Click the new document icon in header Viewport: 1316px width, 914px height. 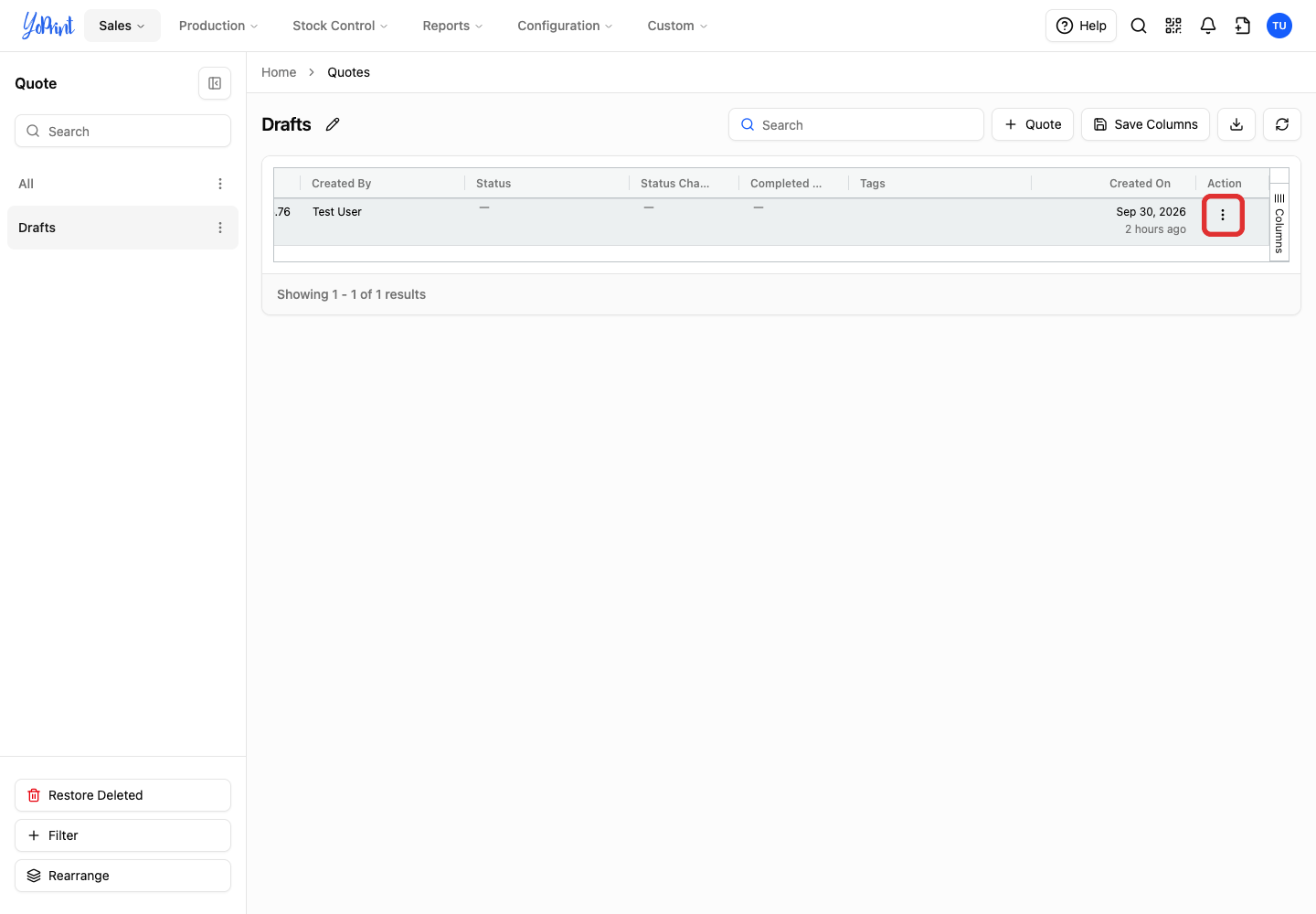point(1243,26)
